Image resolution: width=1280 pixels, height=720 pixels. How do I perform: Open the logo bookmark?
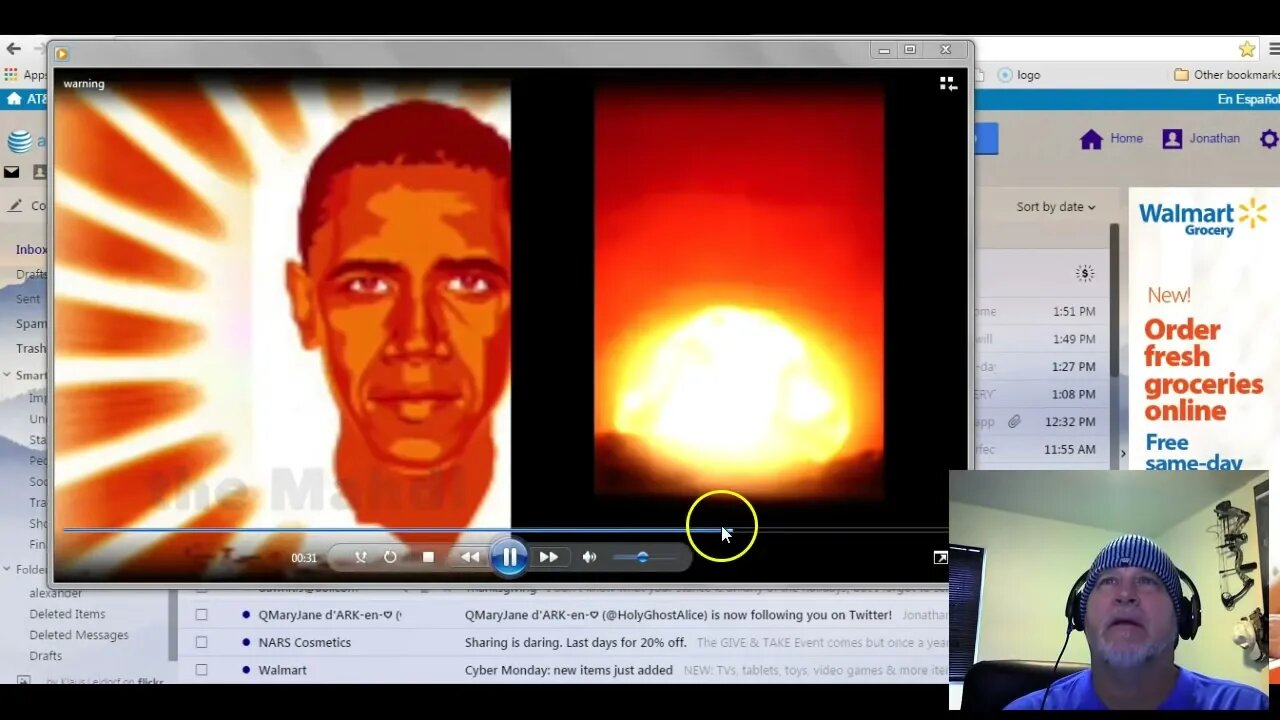pyautogui.click(x=1020, y=75)
